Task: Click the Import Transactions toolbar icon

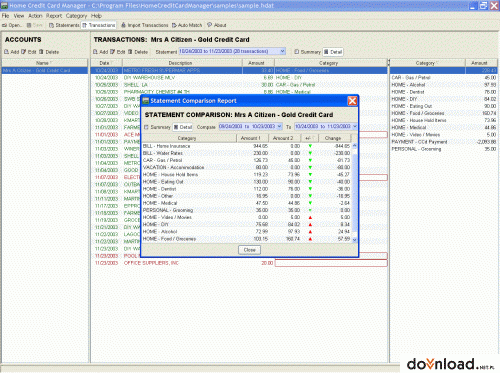Action: pos(145,25)
